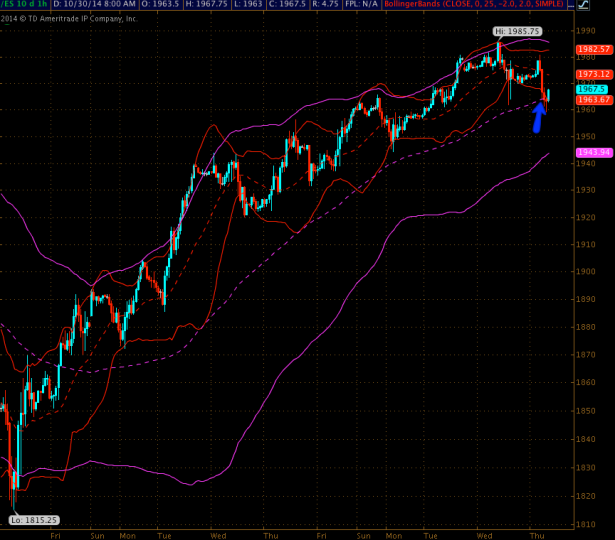
Task: Select the /ES 10 d 1h symbol label
Action: (22, 6)
